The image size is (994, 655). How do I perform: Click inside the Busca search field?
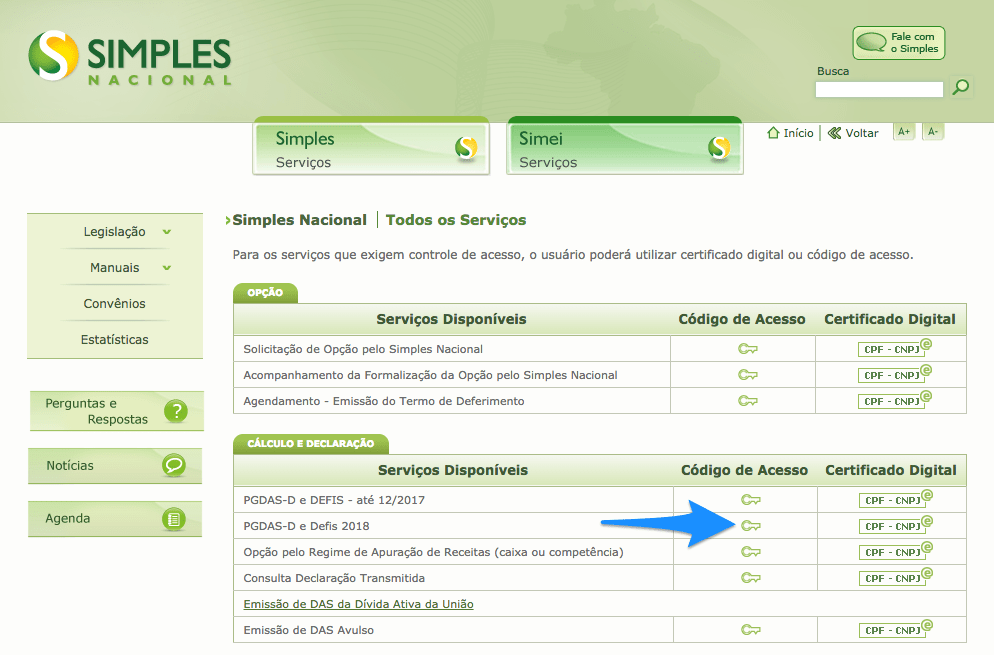tap(878, 89)
